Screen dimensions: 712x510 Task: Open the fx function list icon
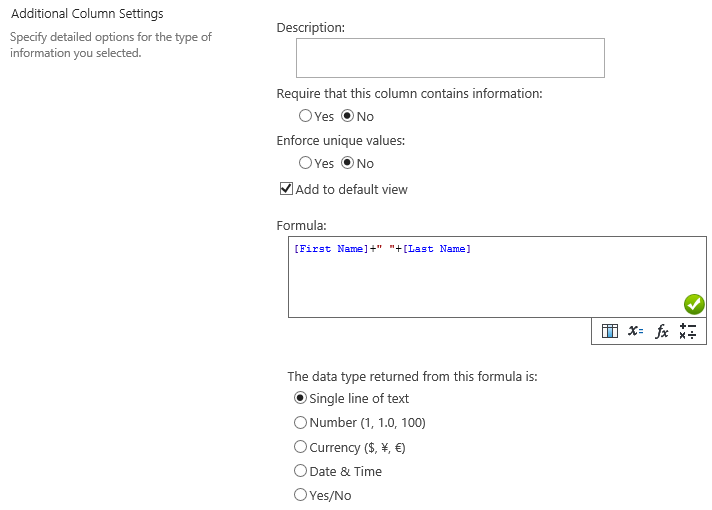point(662,332)
